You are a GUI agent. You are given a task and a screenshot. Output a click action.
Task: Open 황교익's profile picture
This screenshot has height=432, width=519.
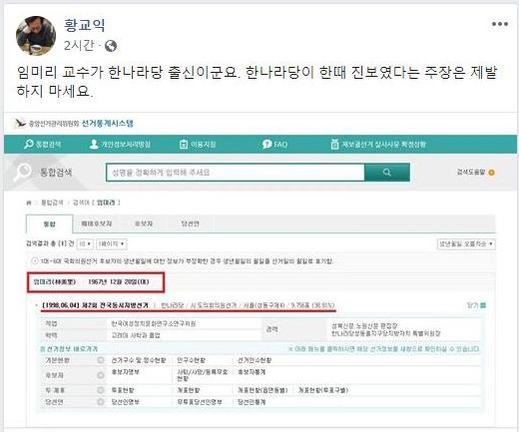[36, 36]
